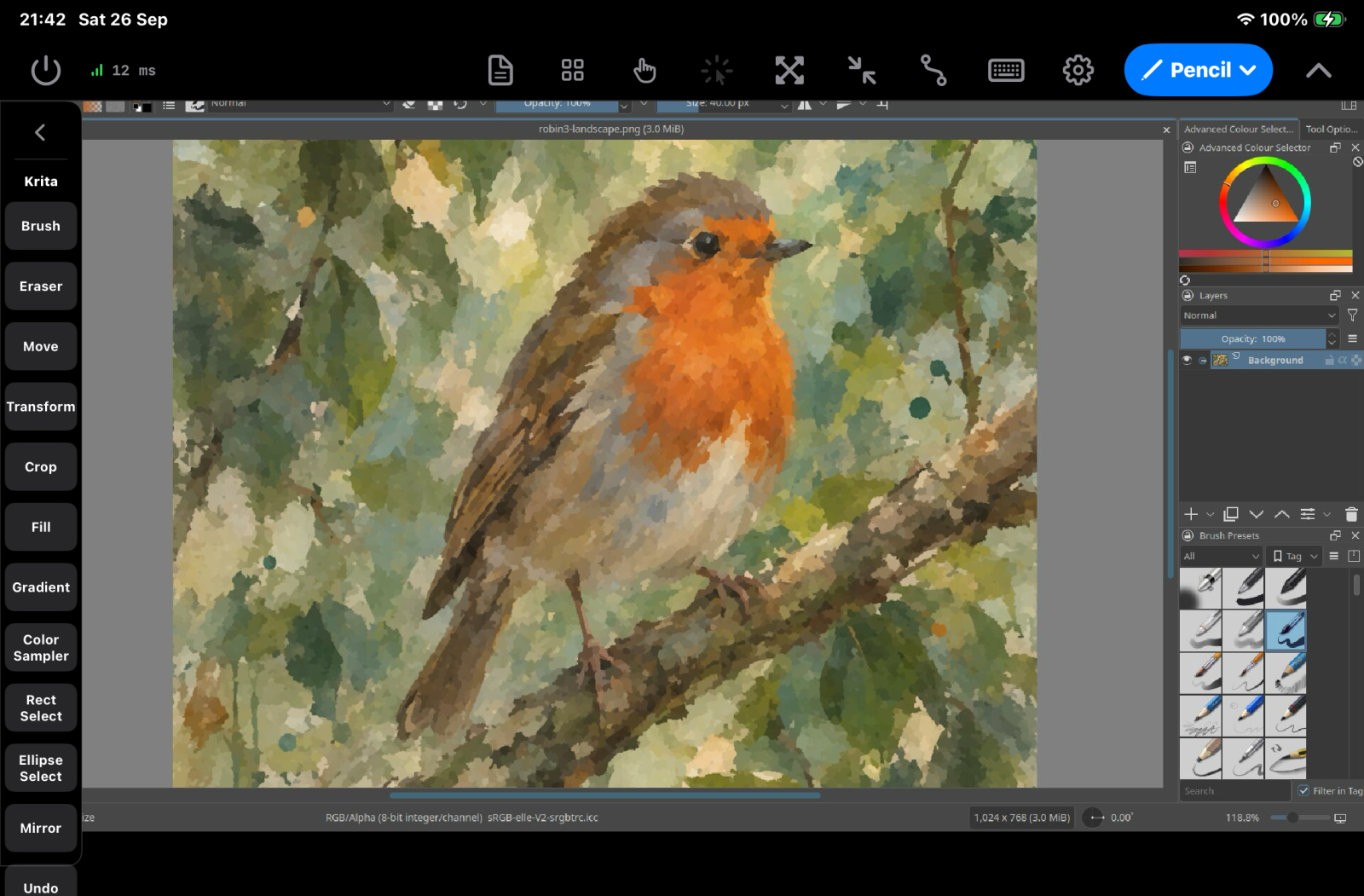Open the layer filter funnel icon
Image resolution: width=1364 pixels, height=896 pixels.
point(1352,315)
